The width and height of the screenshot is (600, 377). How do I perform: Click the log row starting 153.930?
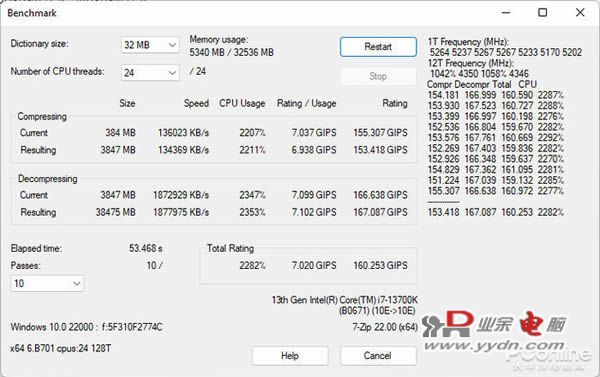click(x=496, y=106)
